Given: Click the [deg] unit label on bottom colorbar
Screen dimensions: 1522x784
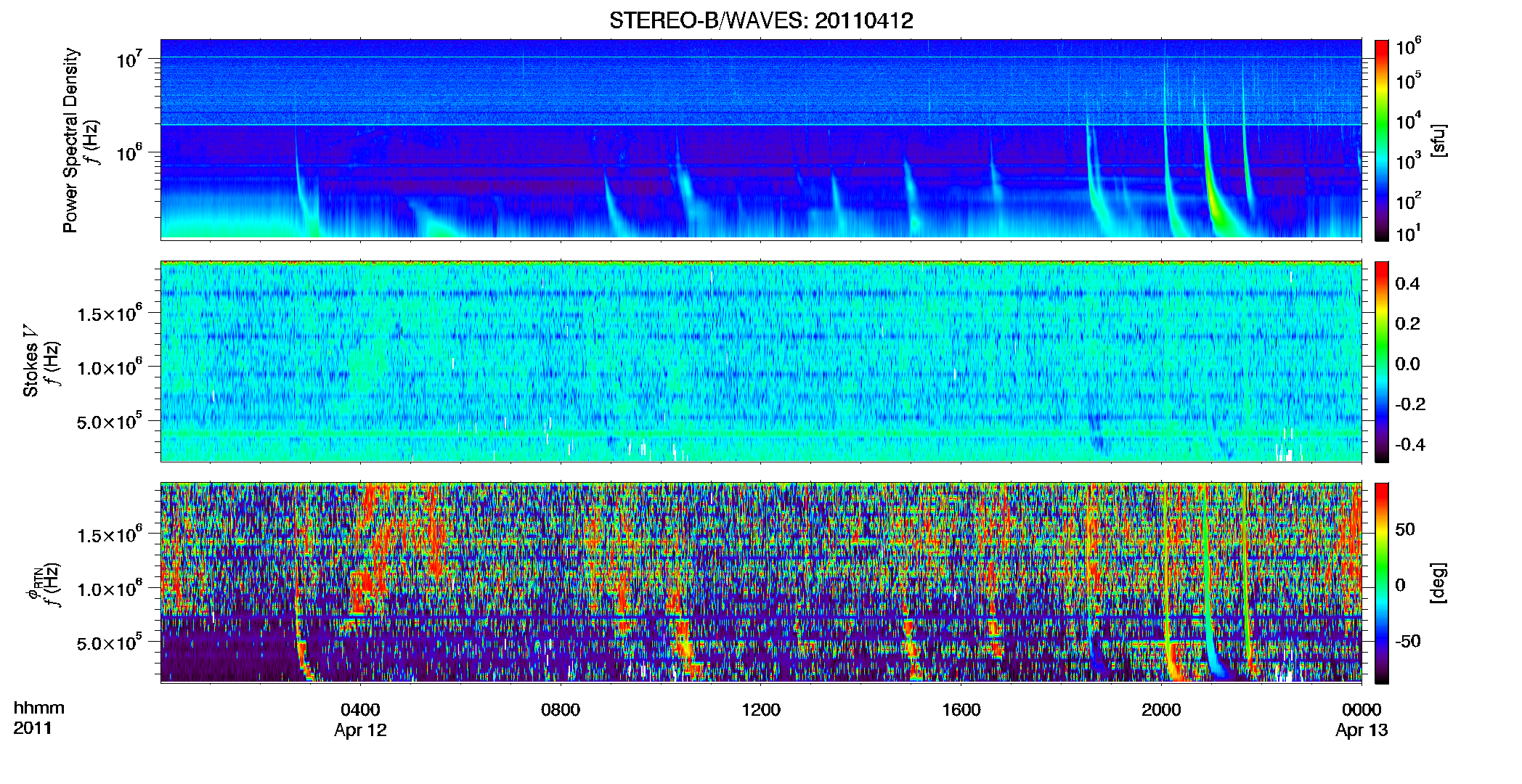Looking at the screenshot, I should click(x=1438, y=583).
